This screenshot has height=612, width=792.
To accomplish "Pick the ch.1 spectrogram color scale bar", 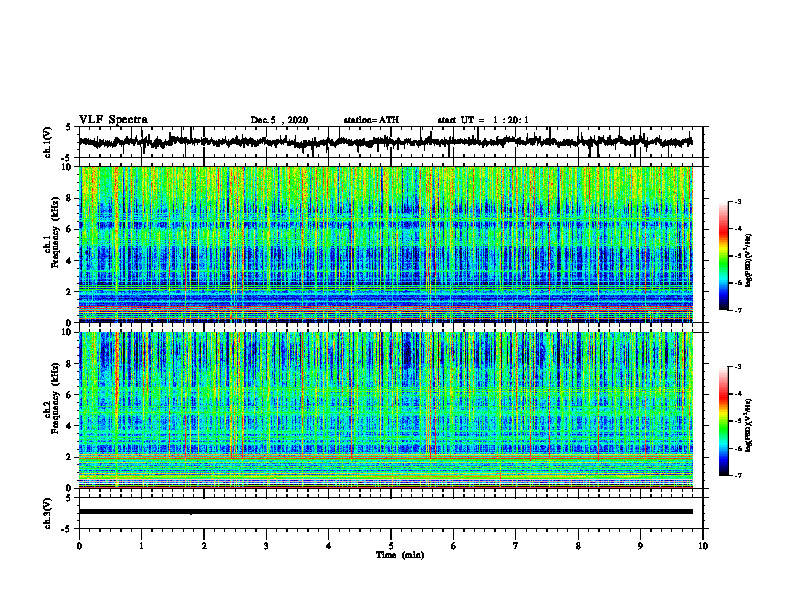I will click(x=723, y=256).
